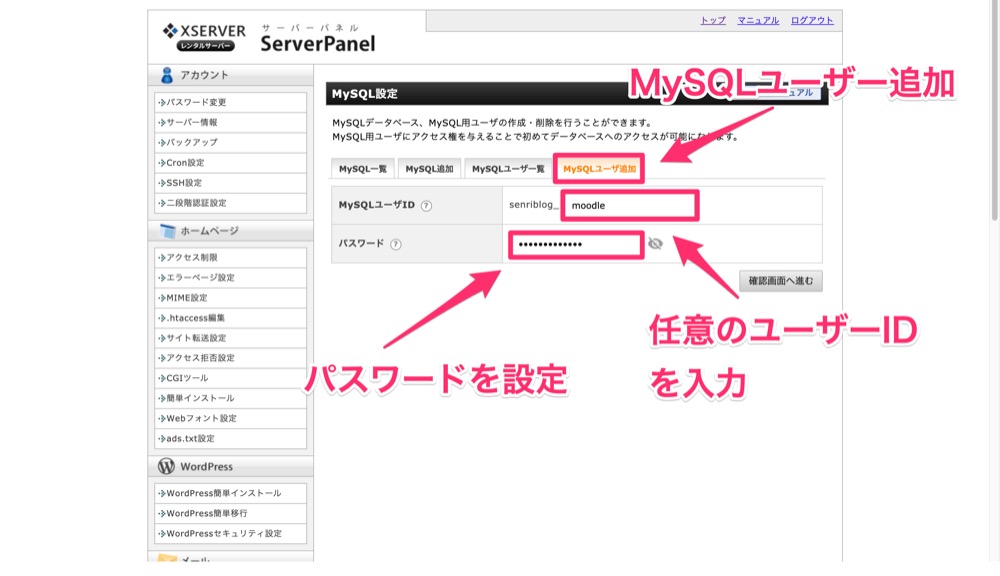This screenshot has height=576, width=1000.
Task: Open WordPress簡単移行
Action: 230,513
